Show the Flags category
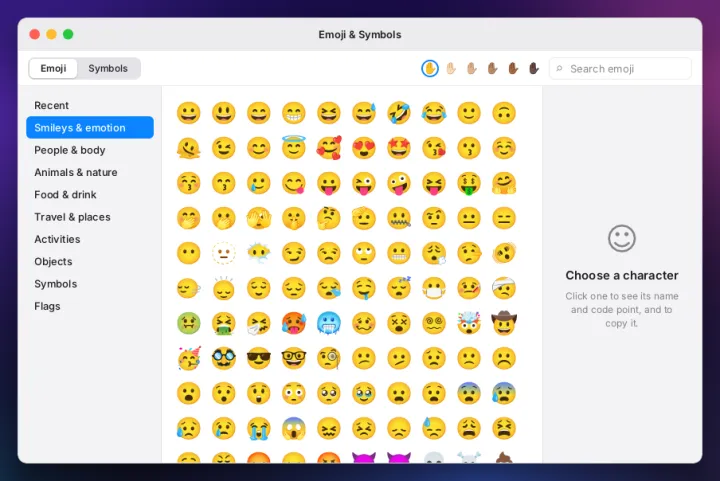The image size is (720, 481). [90, 306]
